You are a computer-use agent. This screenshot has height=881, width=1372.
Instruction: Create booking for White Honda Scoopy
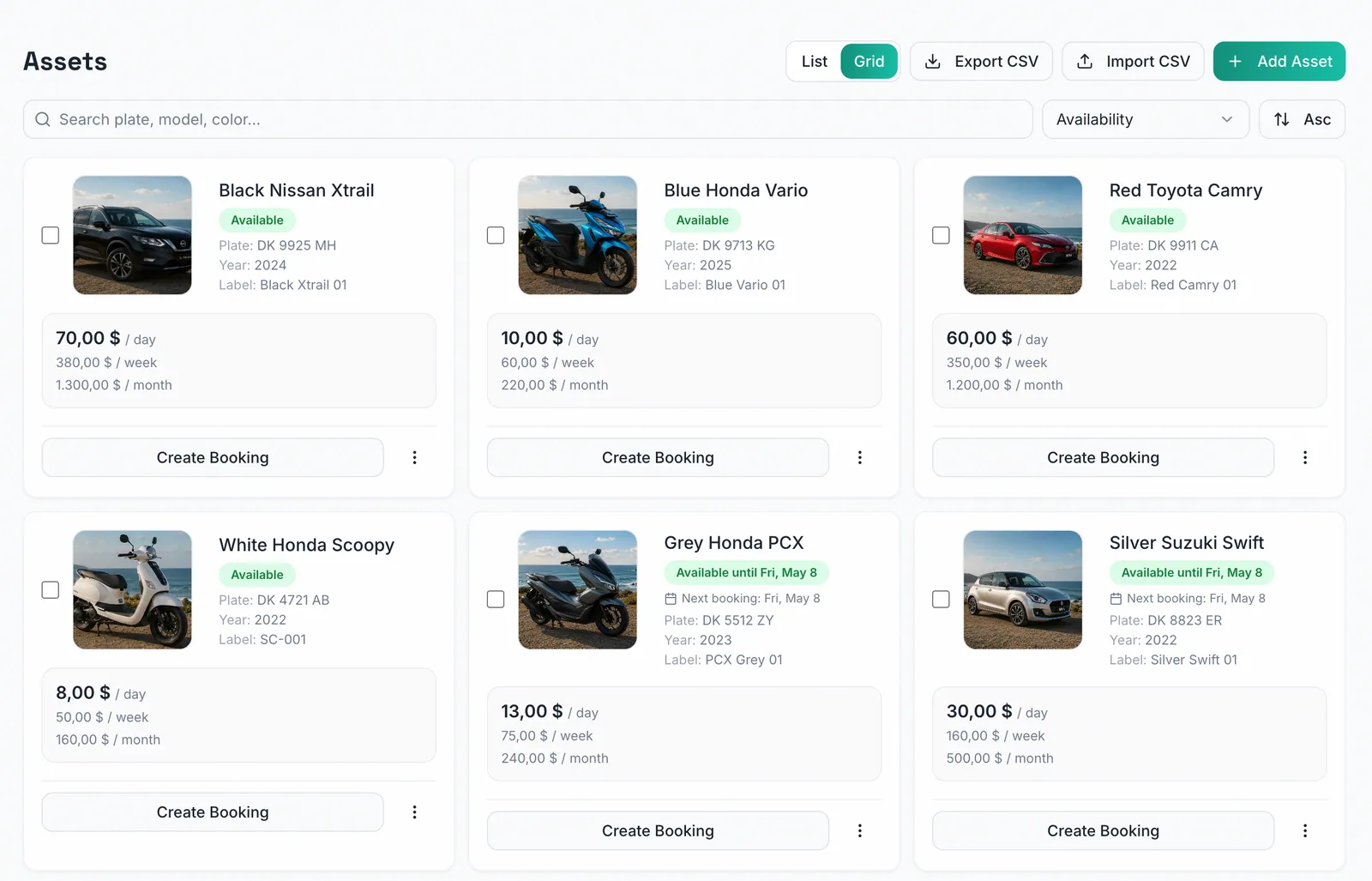tap(213, 812)
